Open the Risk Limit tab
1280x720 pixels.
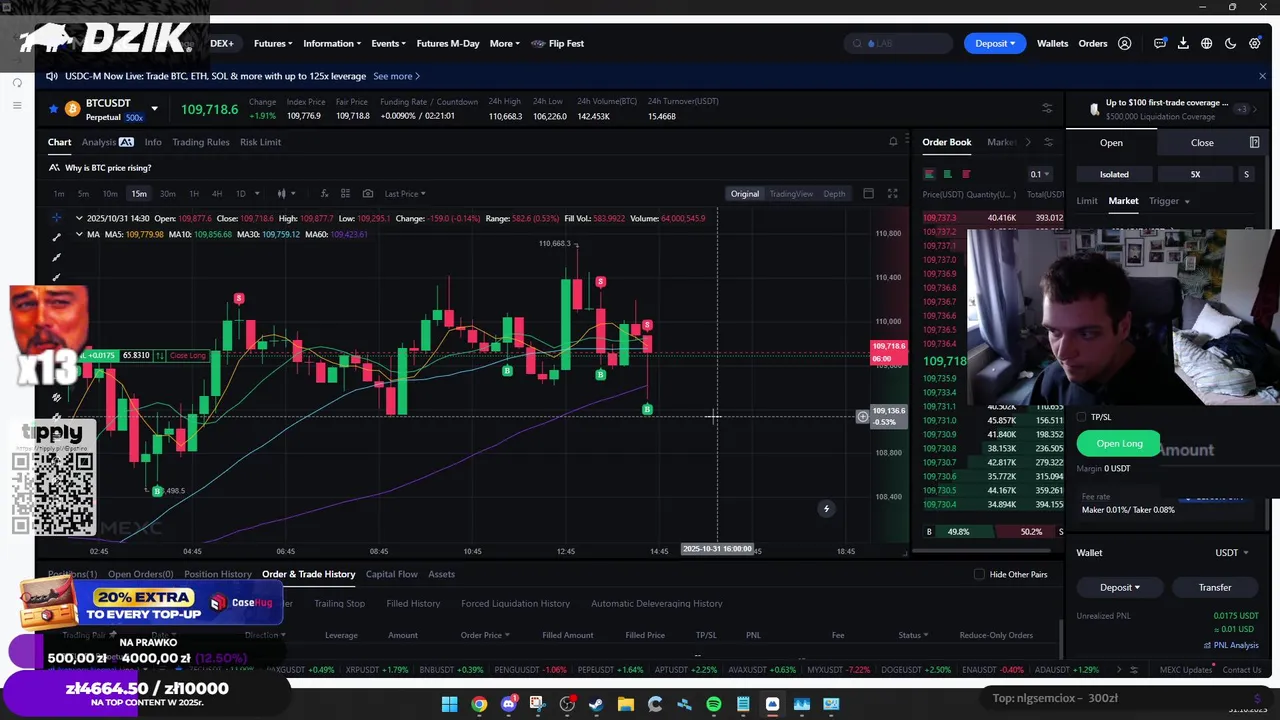coord(260,142)
